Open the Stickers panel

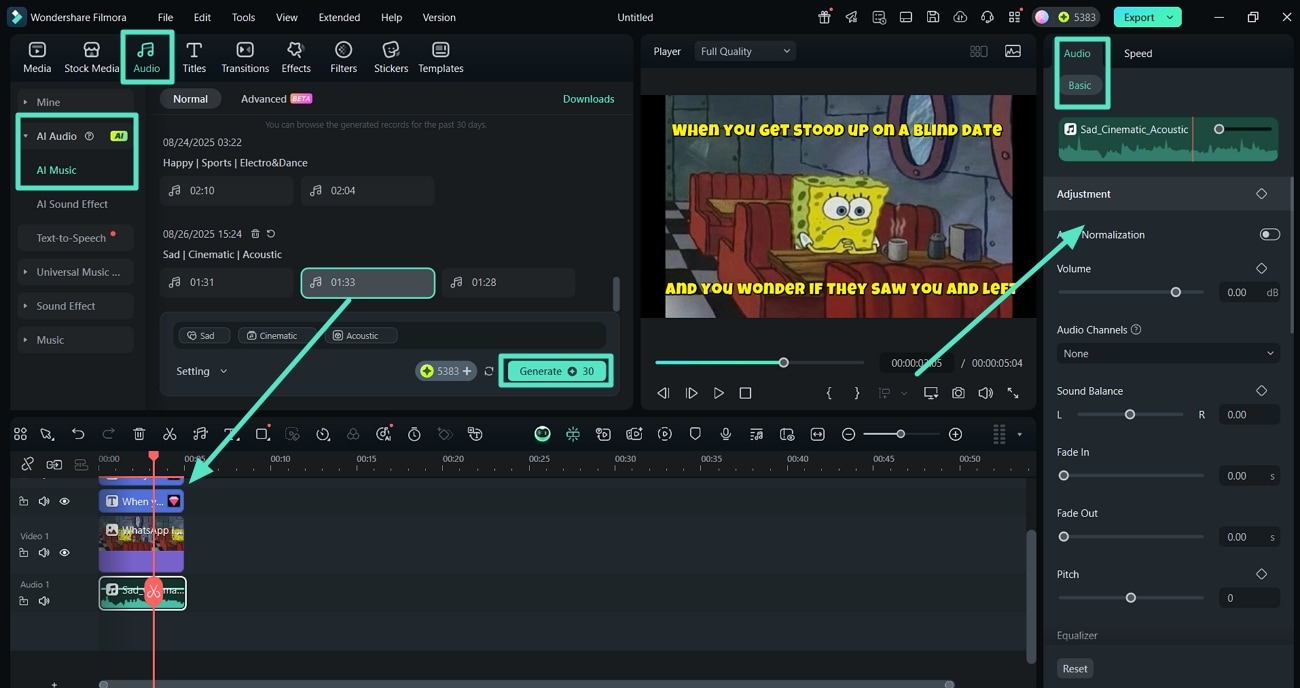tap(391, 57)
